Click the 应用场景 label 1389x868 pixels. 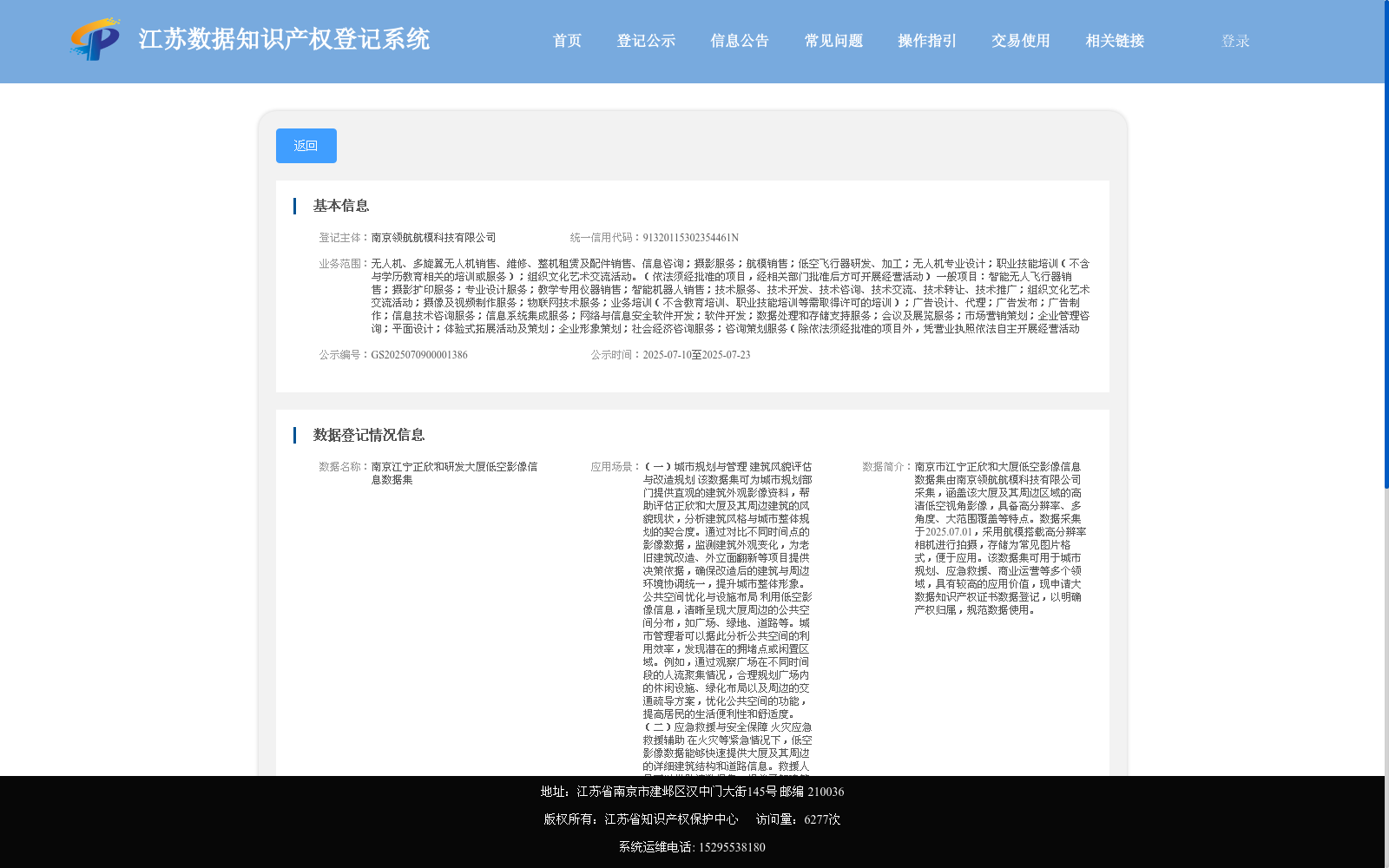616,467
